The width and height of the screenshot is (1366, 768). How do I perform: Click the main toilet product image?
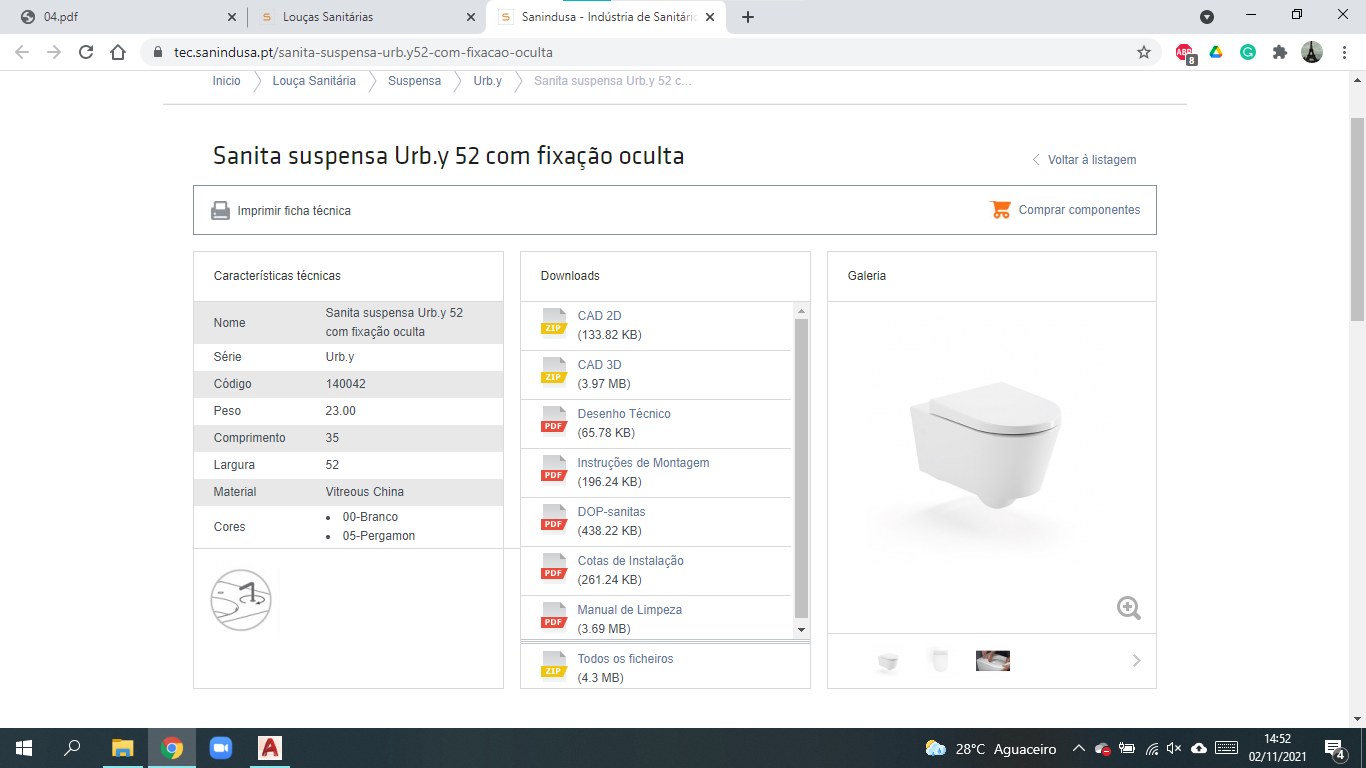985,444
